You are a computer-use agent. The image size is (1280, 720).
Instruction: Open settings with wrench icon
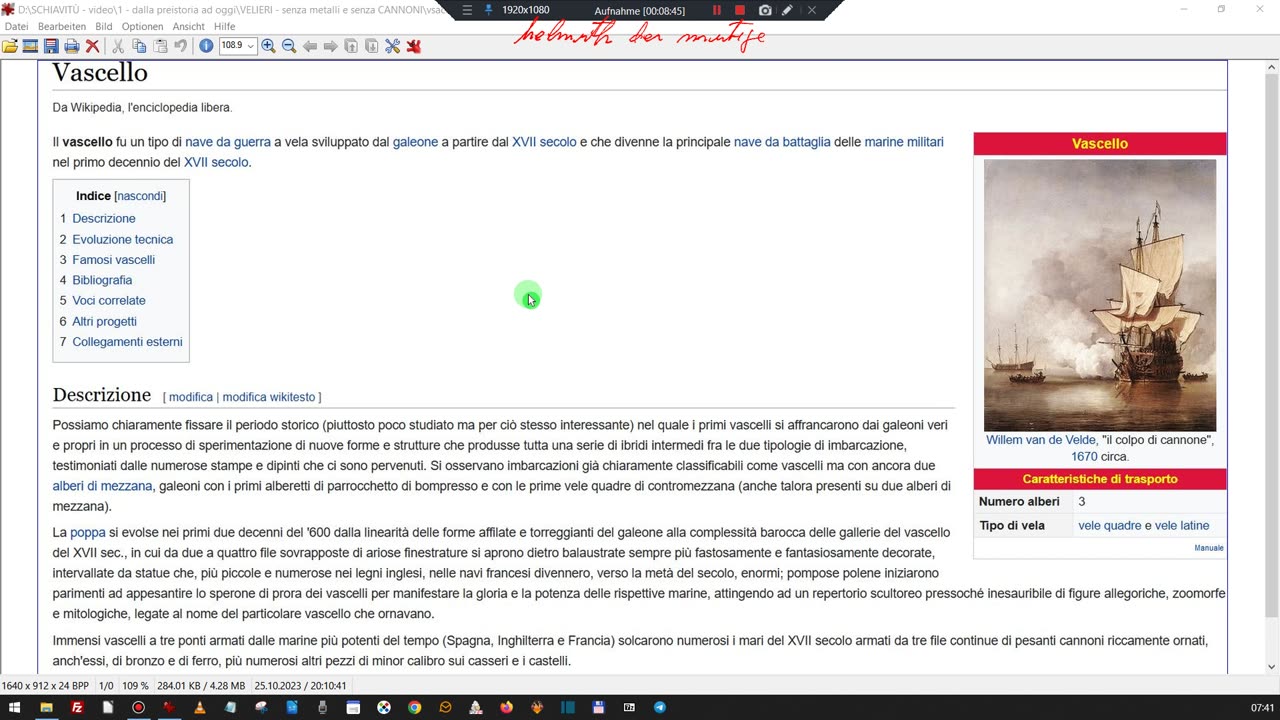tap(392, 46)
